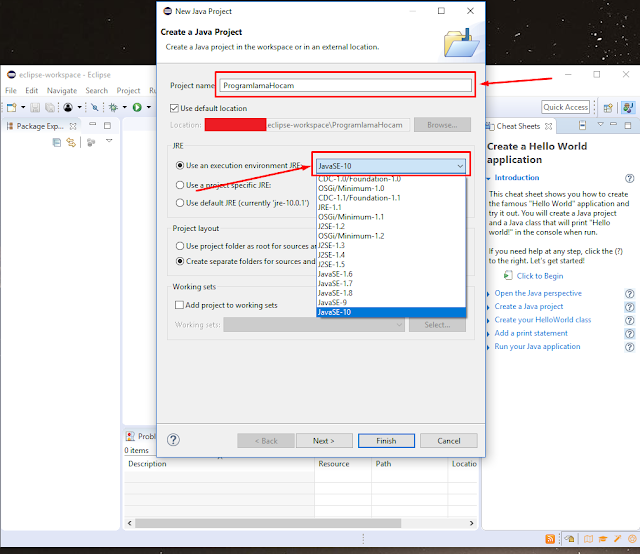Screen dimensions: 640x554
Task: Click the green Run button icon
Action: [x=137, y=107]
